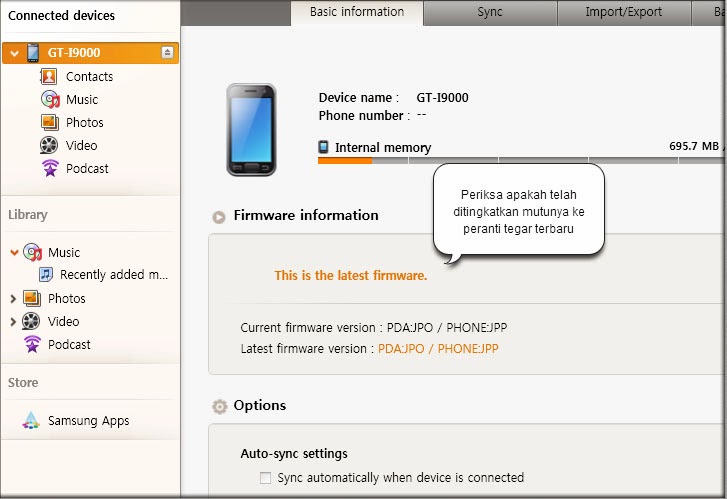Select Music in Library
The image size is (727, 499).
point(64,252)
